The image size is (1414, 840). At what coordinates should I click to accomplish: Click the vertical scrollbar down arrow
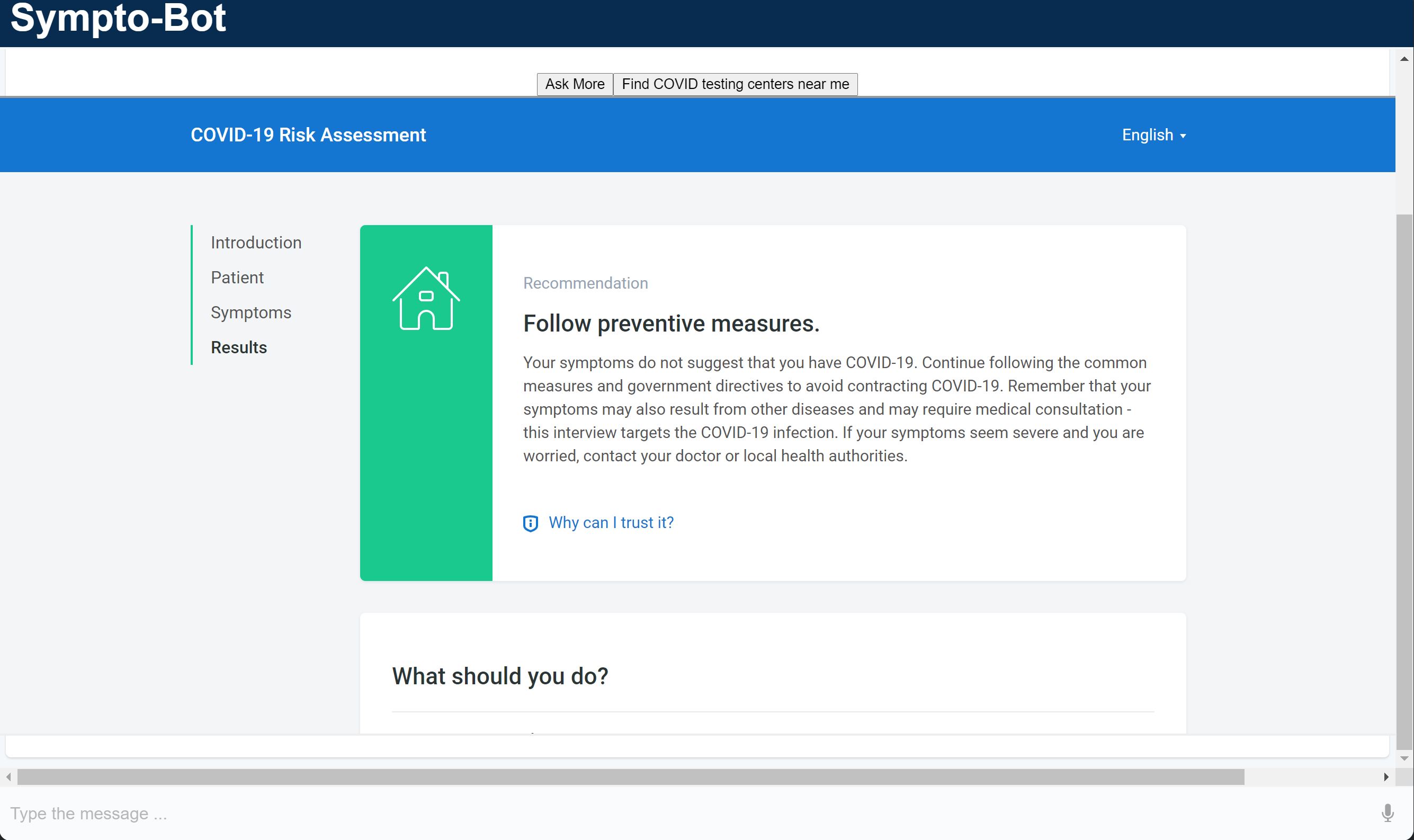click(x=1404, y=758)
